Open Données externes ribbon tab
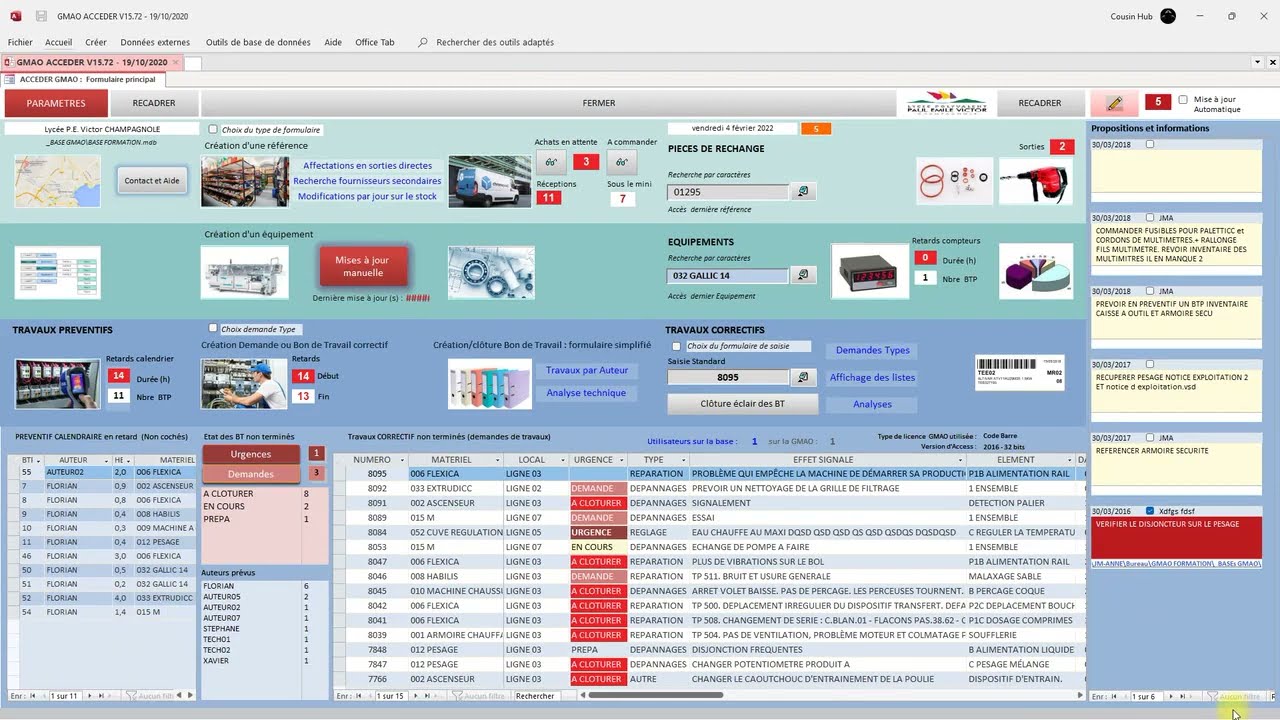This screenshot has height=720, width=1280. click(155, 42)
